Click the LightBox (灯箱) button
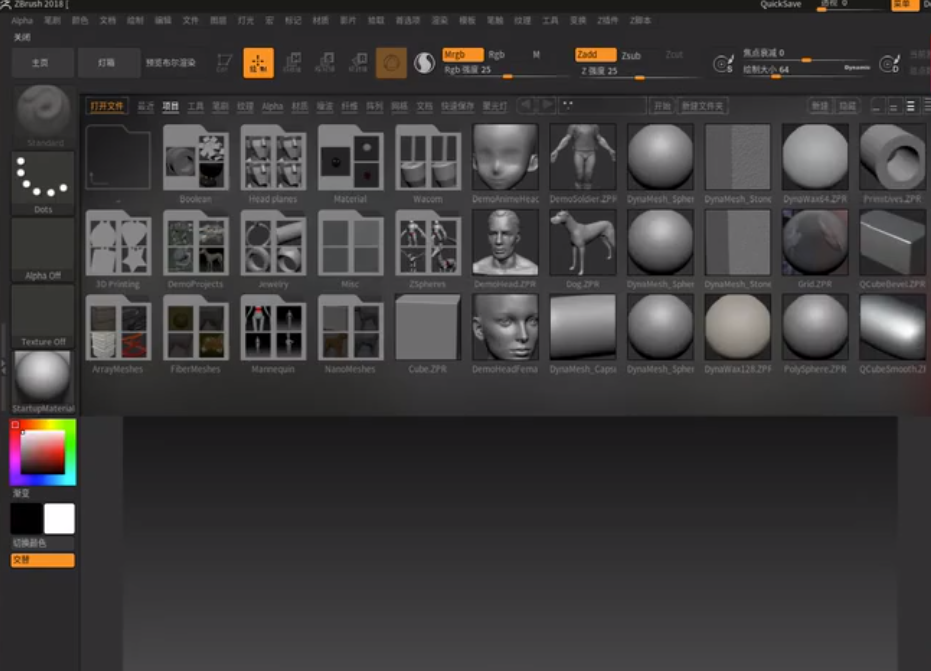Viewport: 931px width, 671px height. pyautogui.click(x=109, y=63)
